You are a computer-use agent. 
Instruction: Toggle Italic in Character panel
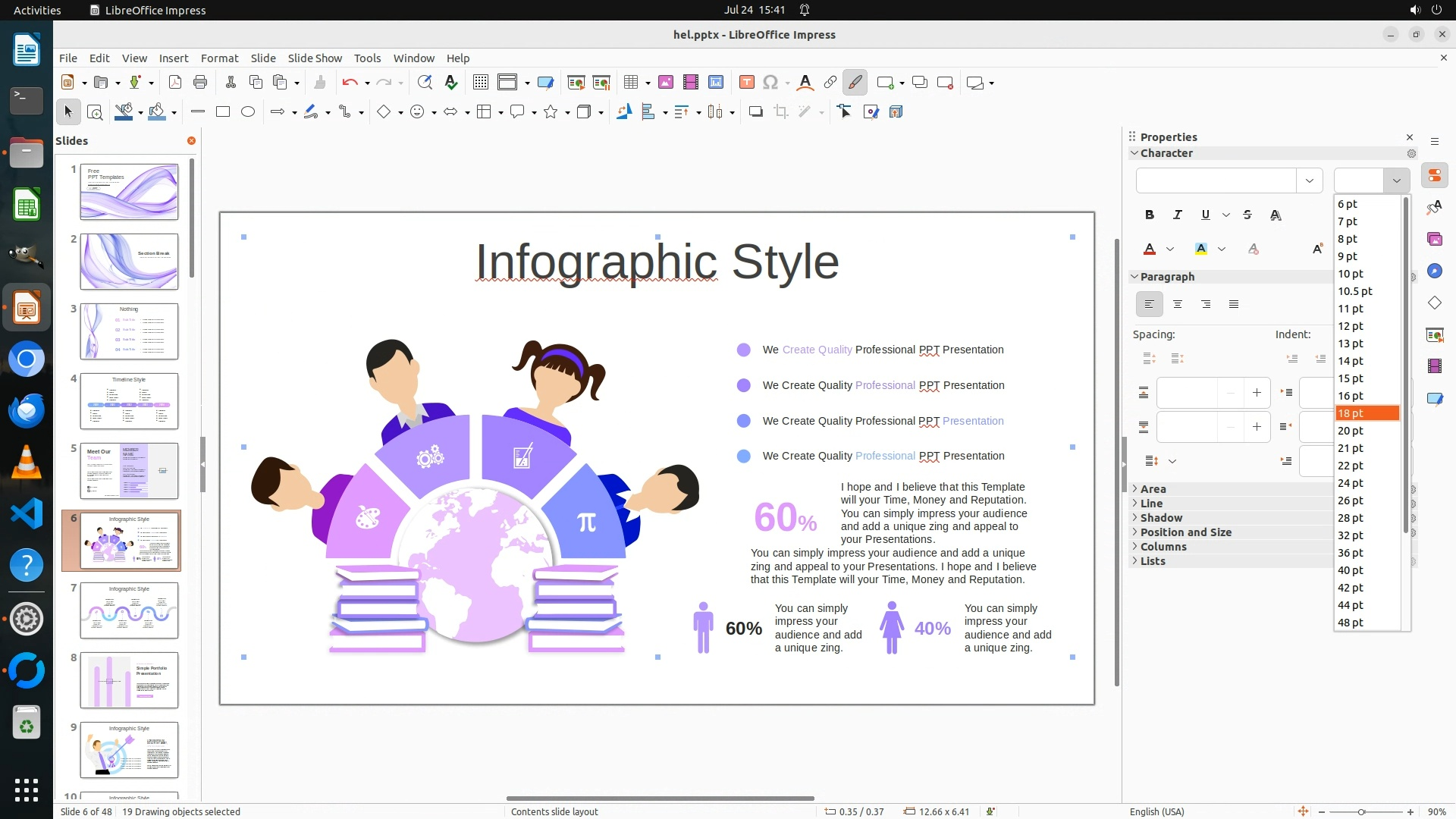point(1178,215)
